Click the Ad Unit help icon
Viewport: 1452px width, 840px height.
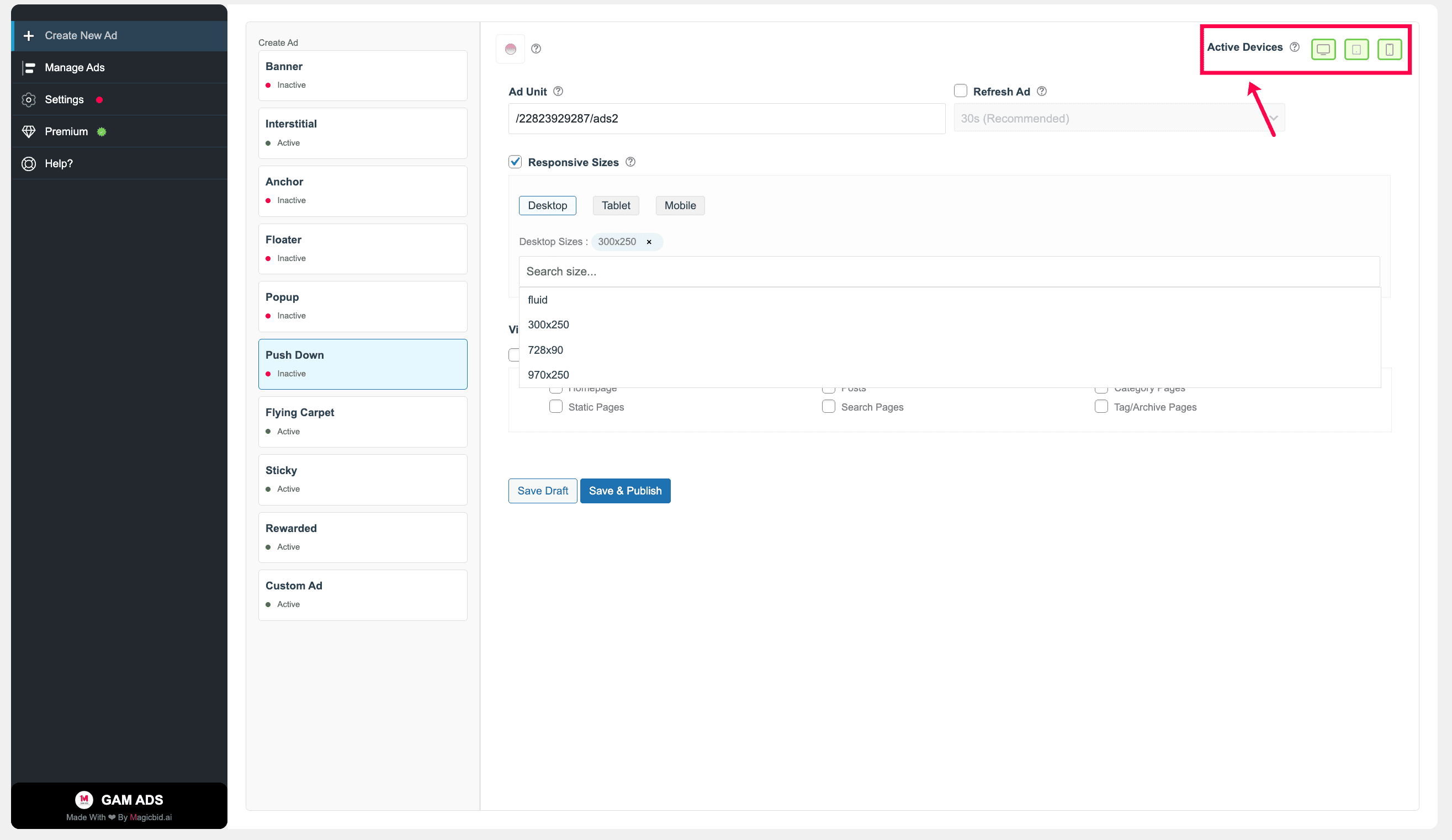[x=558, y=91]
